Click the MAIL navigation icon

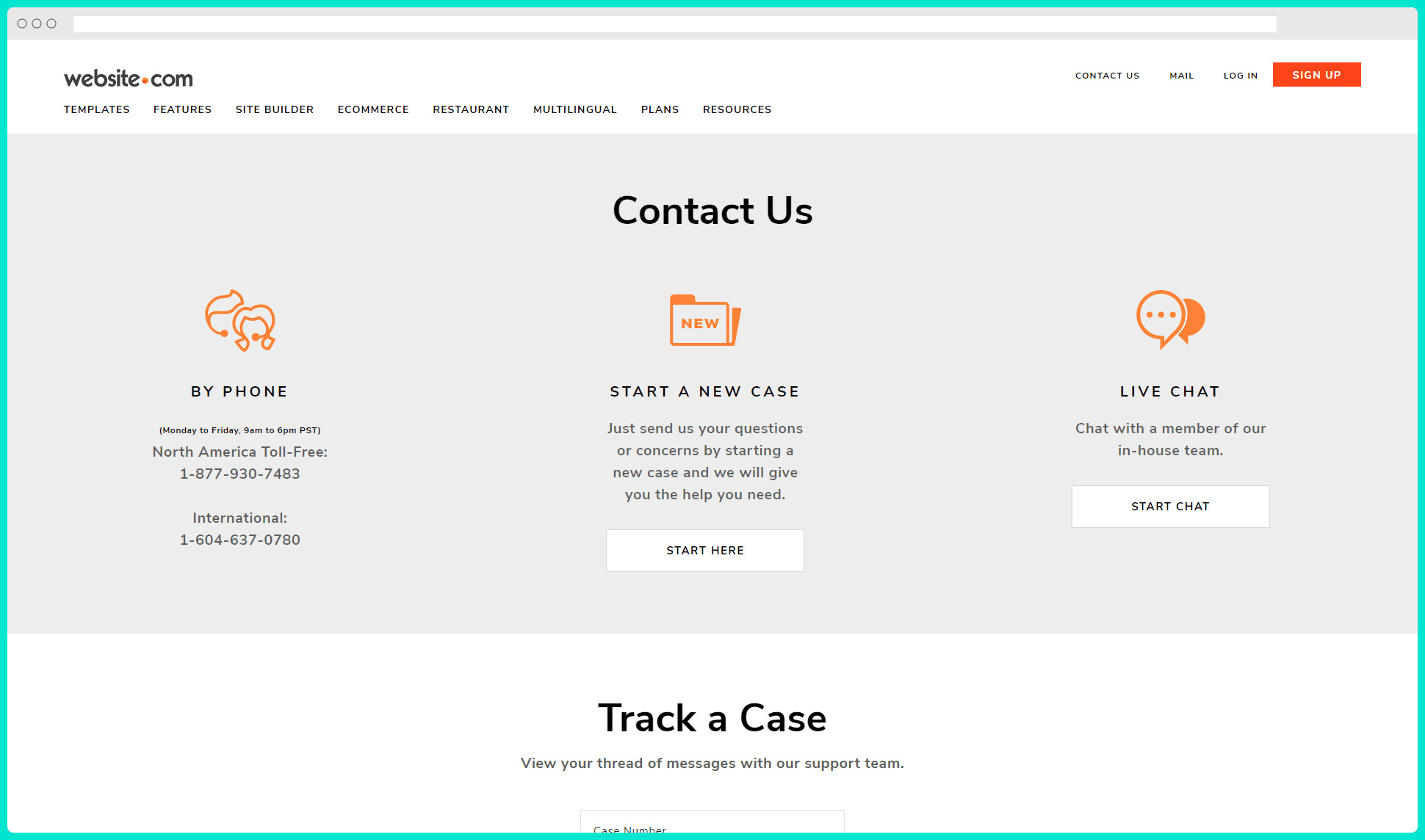click(x=1181, y=75)
